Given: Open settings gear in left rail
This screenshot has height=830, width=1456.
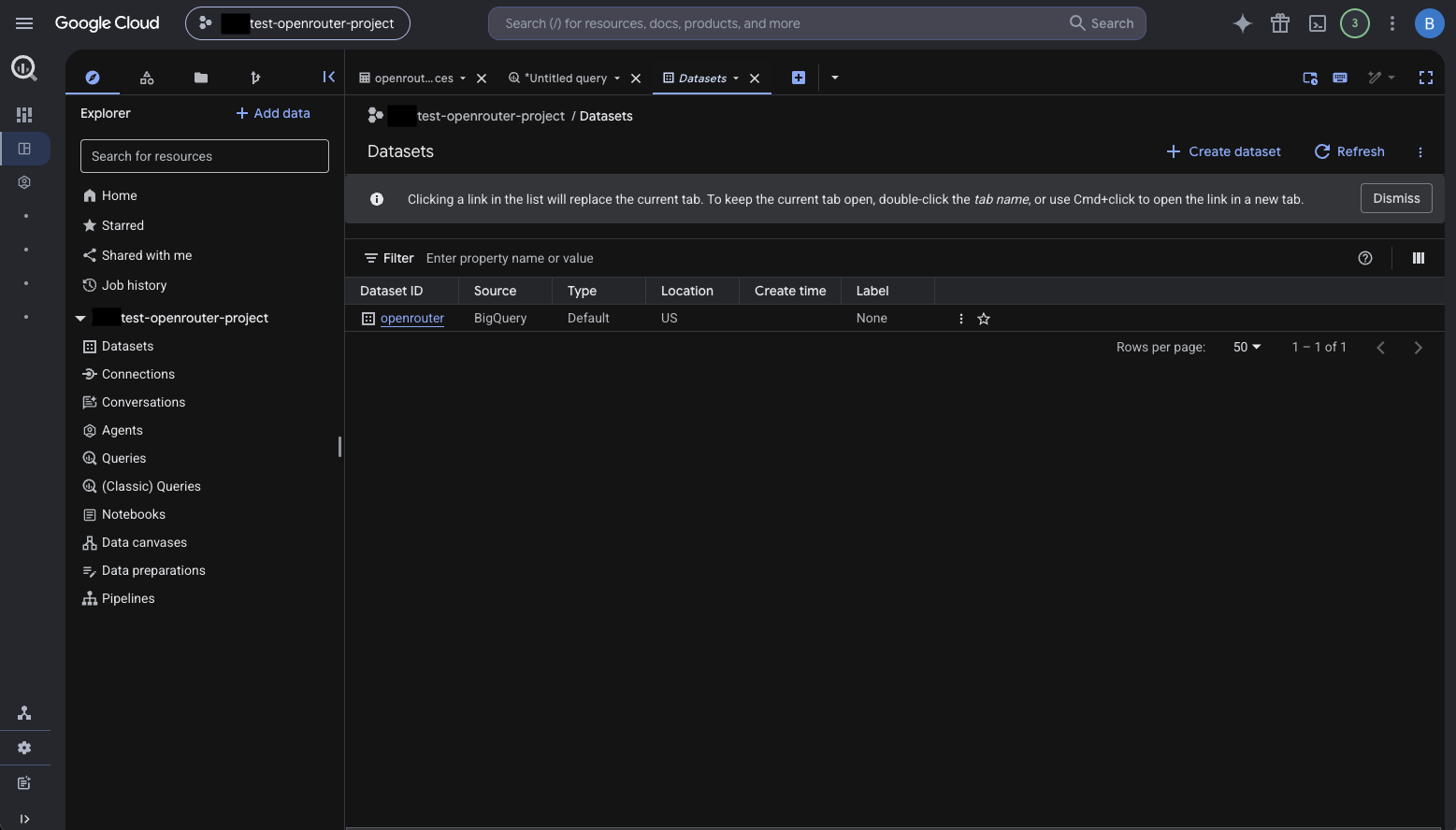Looking at the screenshot, I should pos(24,748).
